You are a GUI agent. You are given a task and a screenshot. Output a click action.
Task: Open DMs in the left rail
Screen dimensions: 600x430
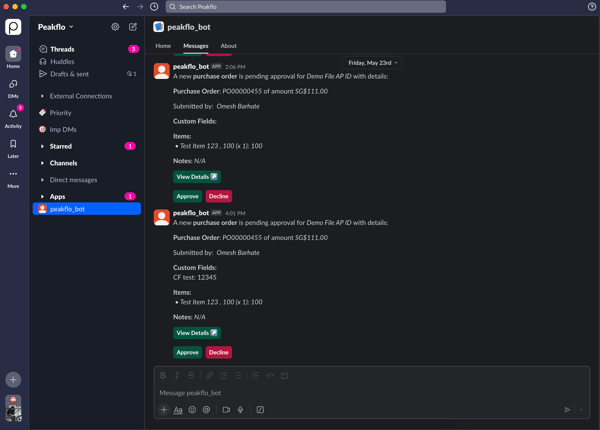(x=13, y=88)
